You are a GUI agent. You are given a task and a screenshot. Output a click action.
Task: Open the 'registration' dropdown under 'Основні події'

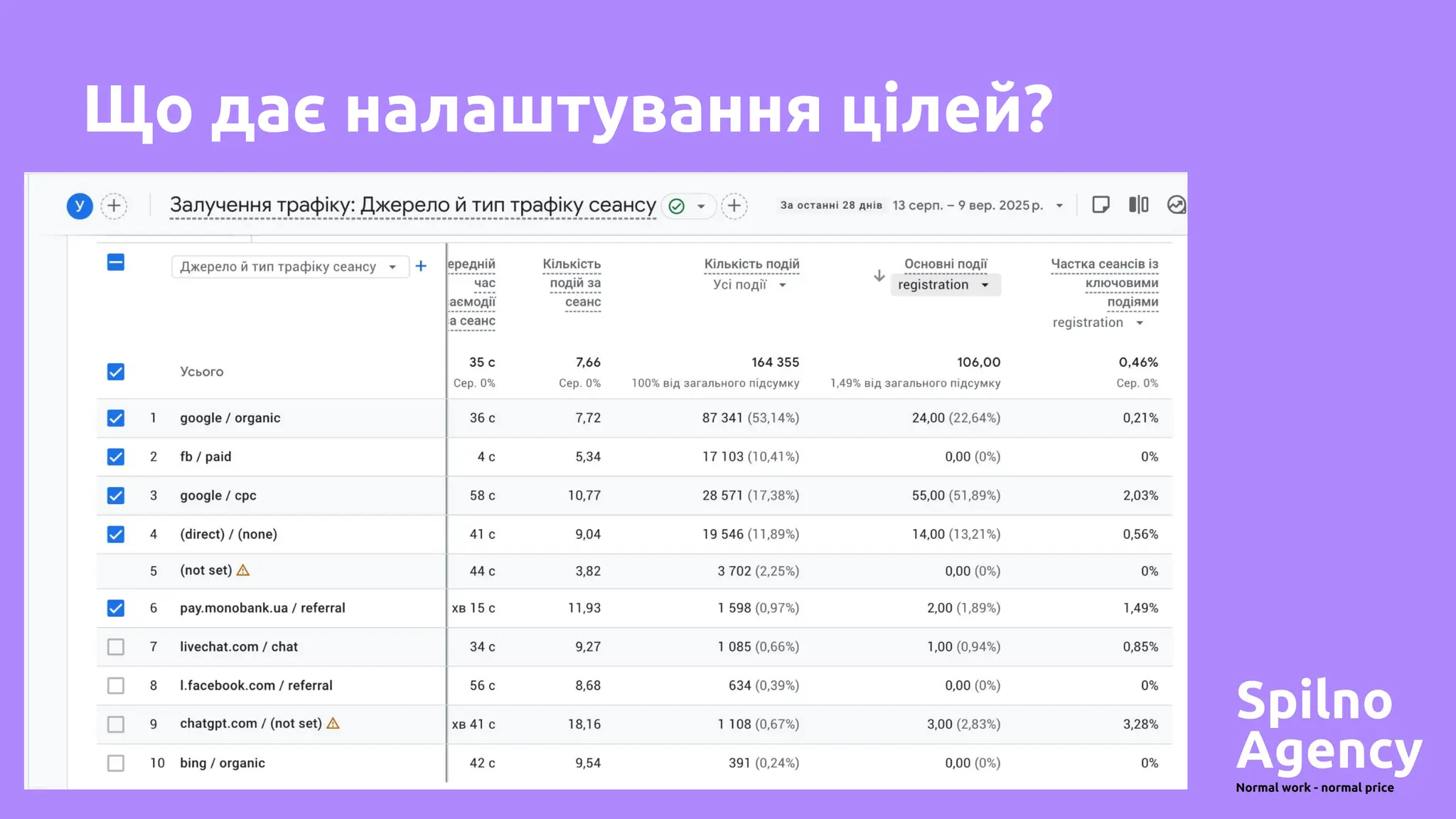click(945, 285)
